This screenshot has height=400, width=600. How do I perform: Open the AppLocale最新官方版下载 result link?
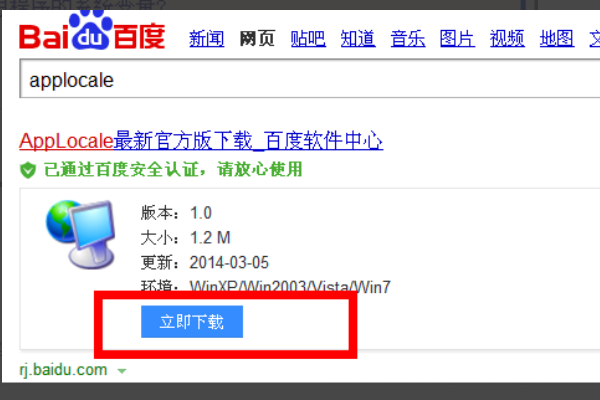tap(201, 140)
